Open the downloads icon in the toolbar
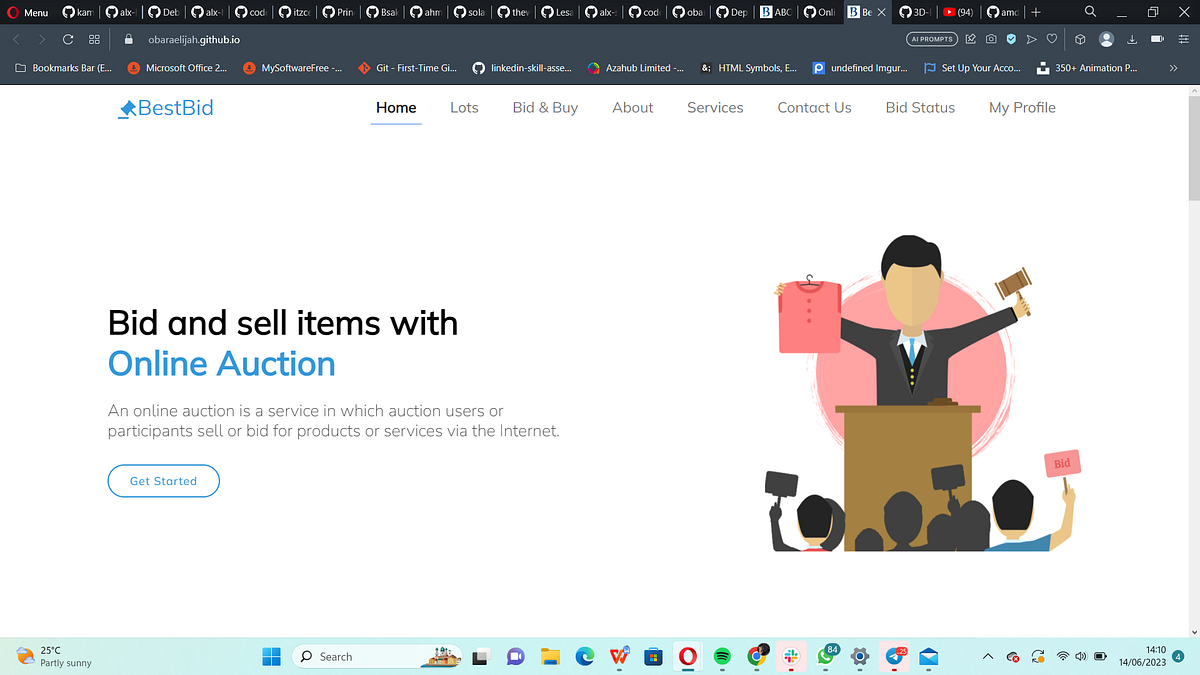The height and width of the screenshot is (675, 1200). tap(1131, 38)
